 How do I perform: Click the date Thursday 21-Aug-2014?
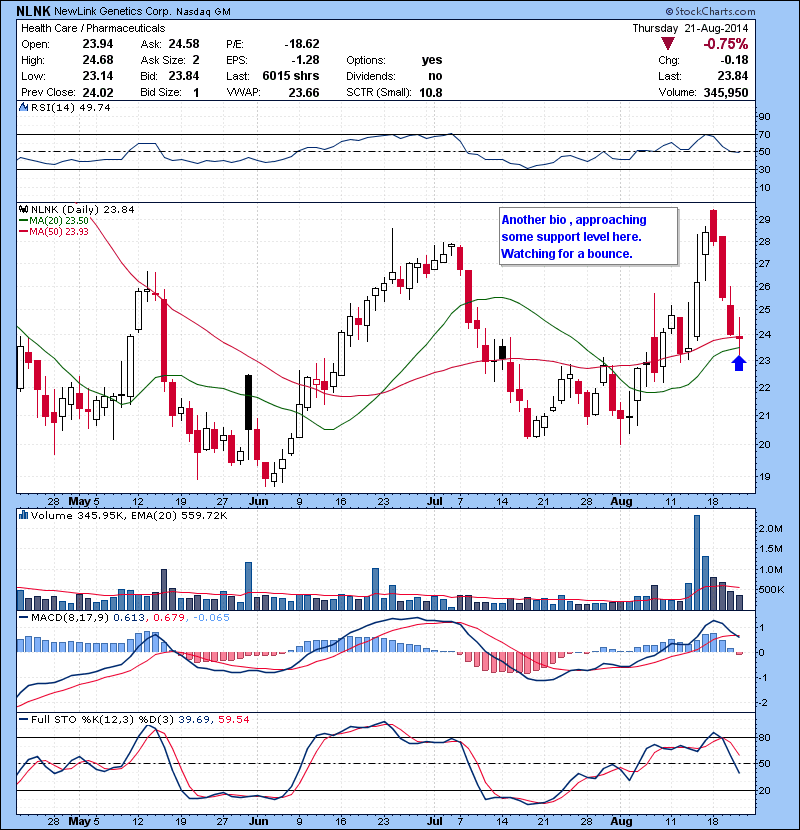(x=690, y=28)
